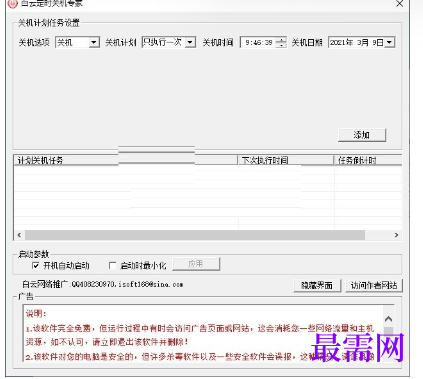This screenshot has width=423, height=379.
Task: Click the task list horizontal scrollbar thumb
Action: tap(195, 235)
